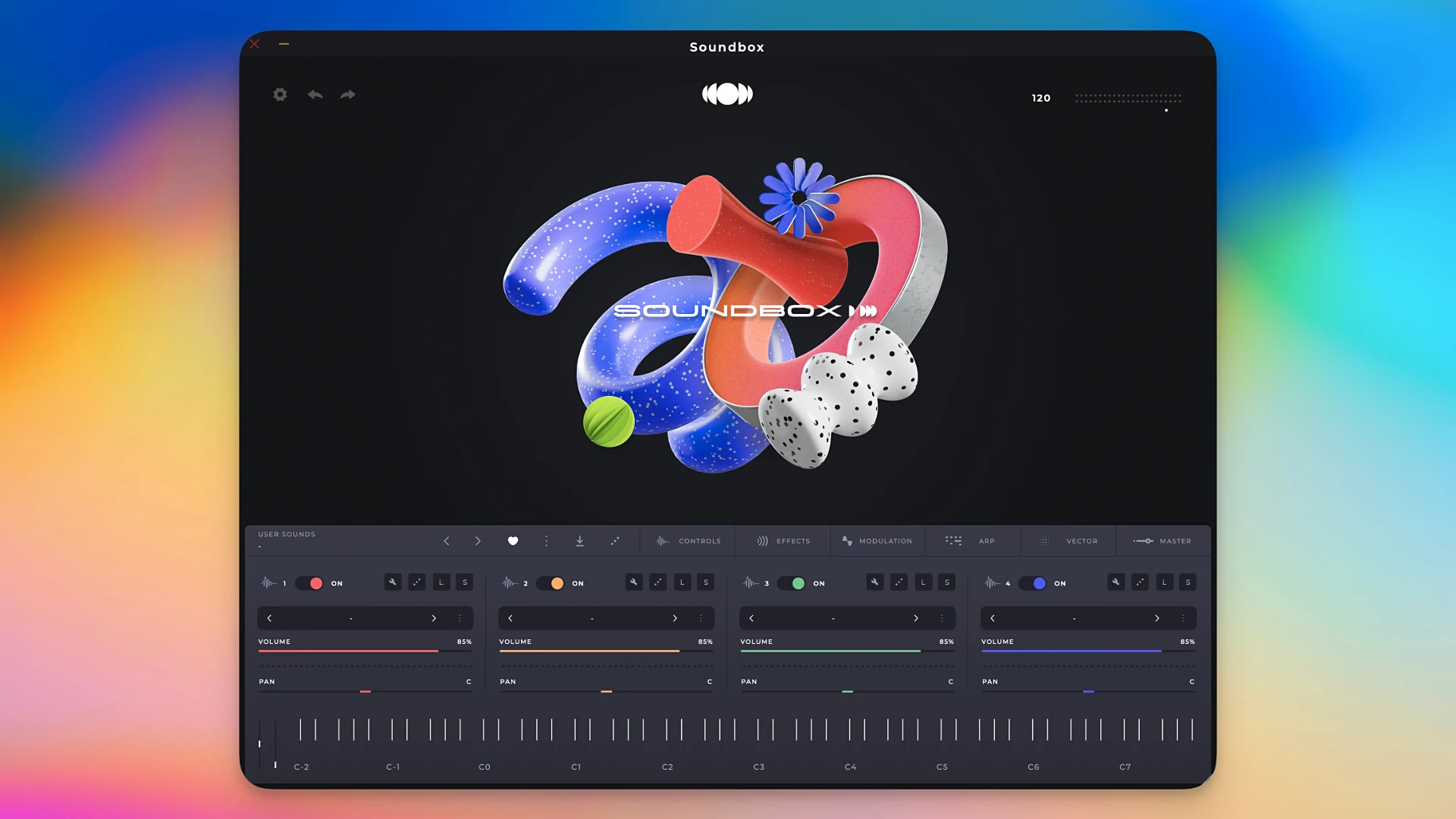
Task: Click the 120 tempo value
Action: [1041, 98]
